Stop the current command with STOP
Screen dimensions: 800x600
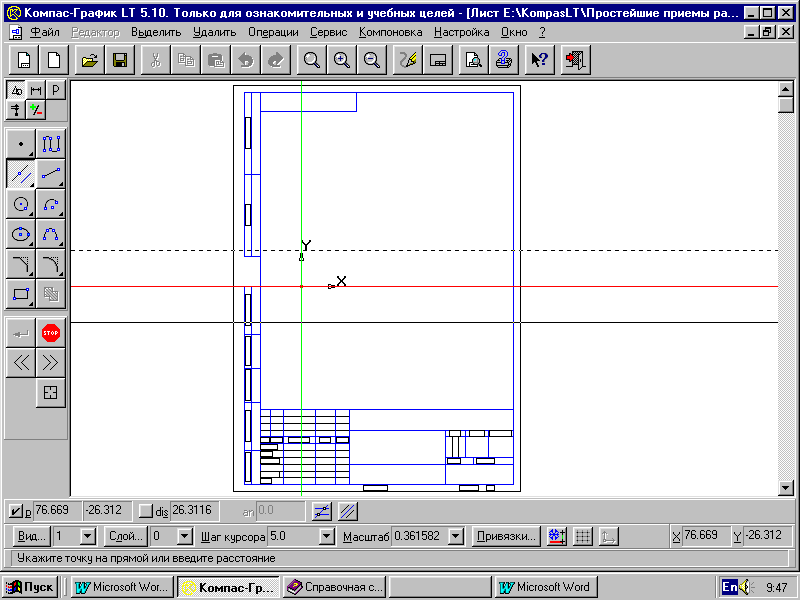click(51, 333)
